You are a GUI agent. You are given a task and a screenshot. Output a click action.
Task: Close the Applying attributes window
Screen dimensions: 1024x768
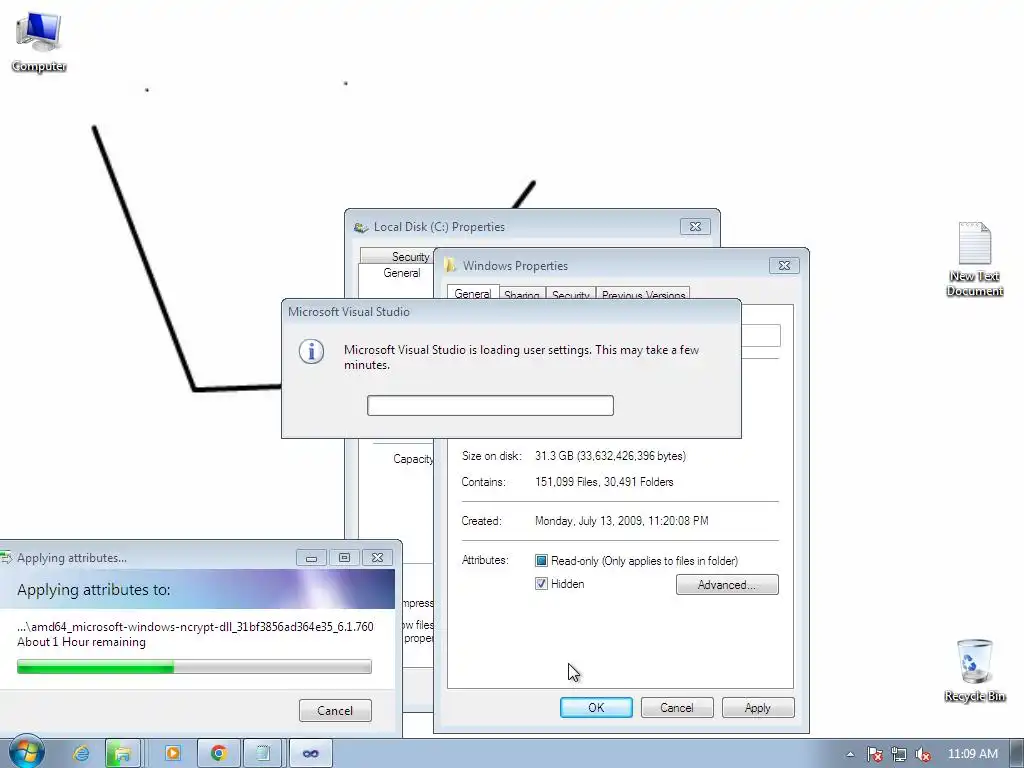377,557
